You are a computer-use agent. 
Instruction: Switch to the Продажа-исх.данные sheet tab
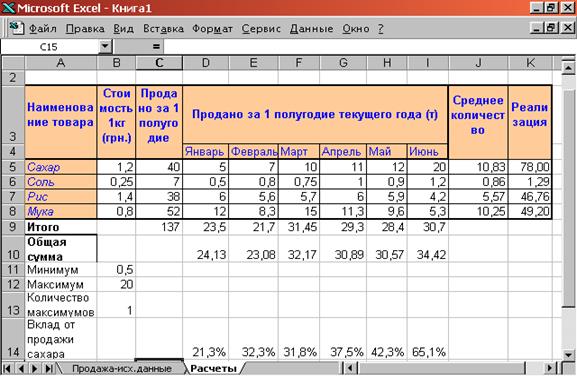click(x=121, y=368)
